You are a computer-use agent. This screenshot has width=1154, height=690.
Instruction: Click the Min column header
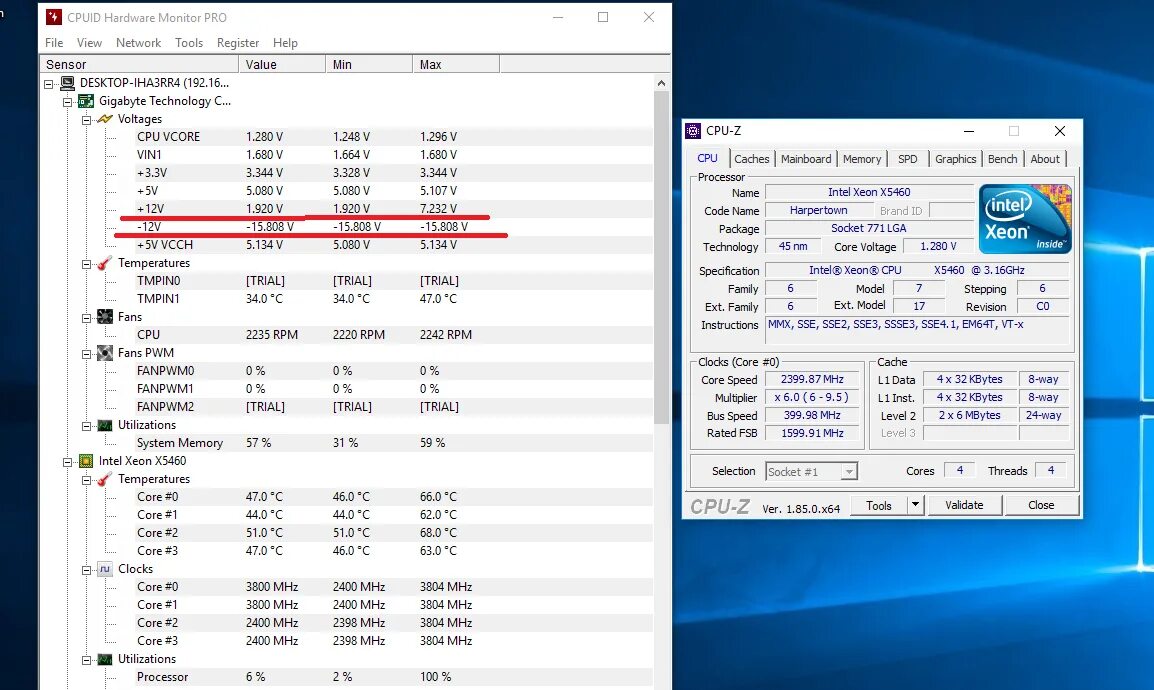click(x=369, y=65)
